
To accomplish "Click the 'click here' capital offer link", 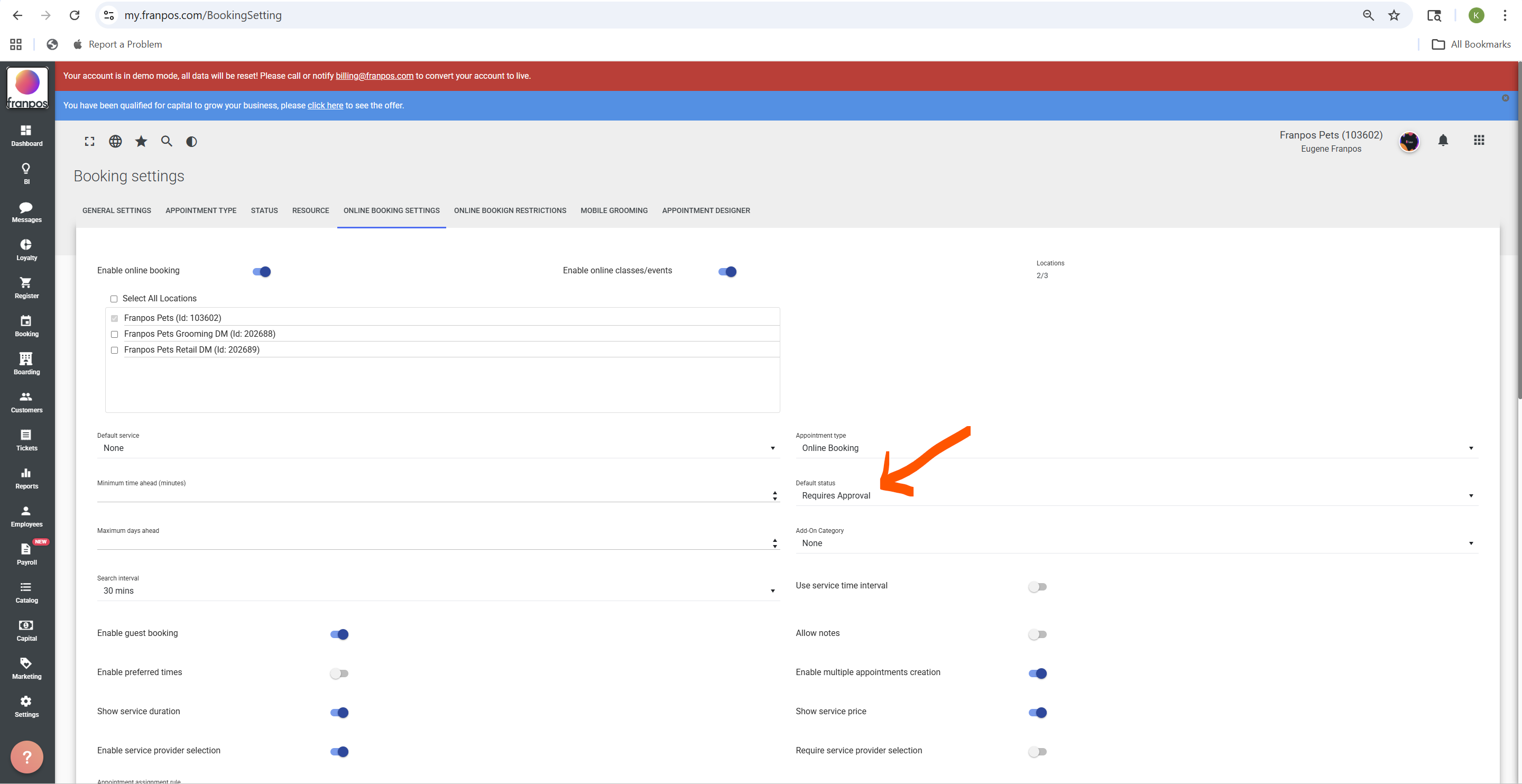I will [325, 106].
